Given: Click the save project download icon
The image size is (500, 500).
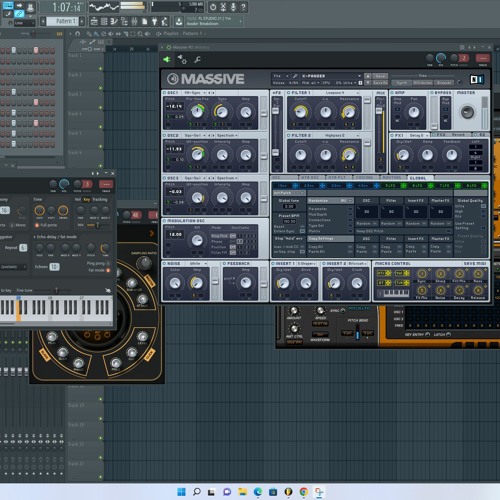Looking at the screenshot, I should point(179,22).
